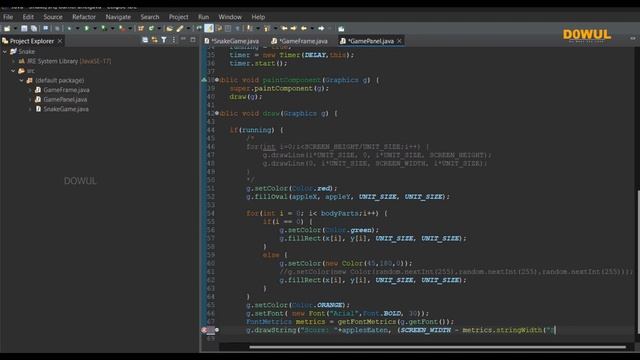The width and height of the screenshot is (640, 360).
Task: Click the Open Type folder icon
Action: click(x=169, y=28)
